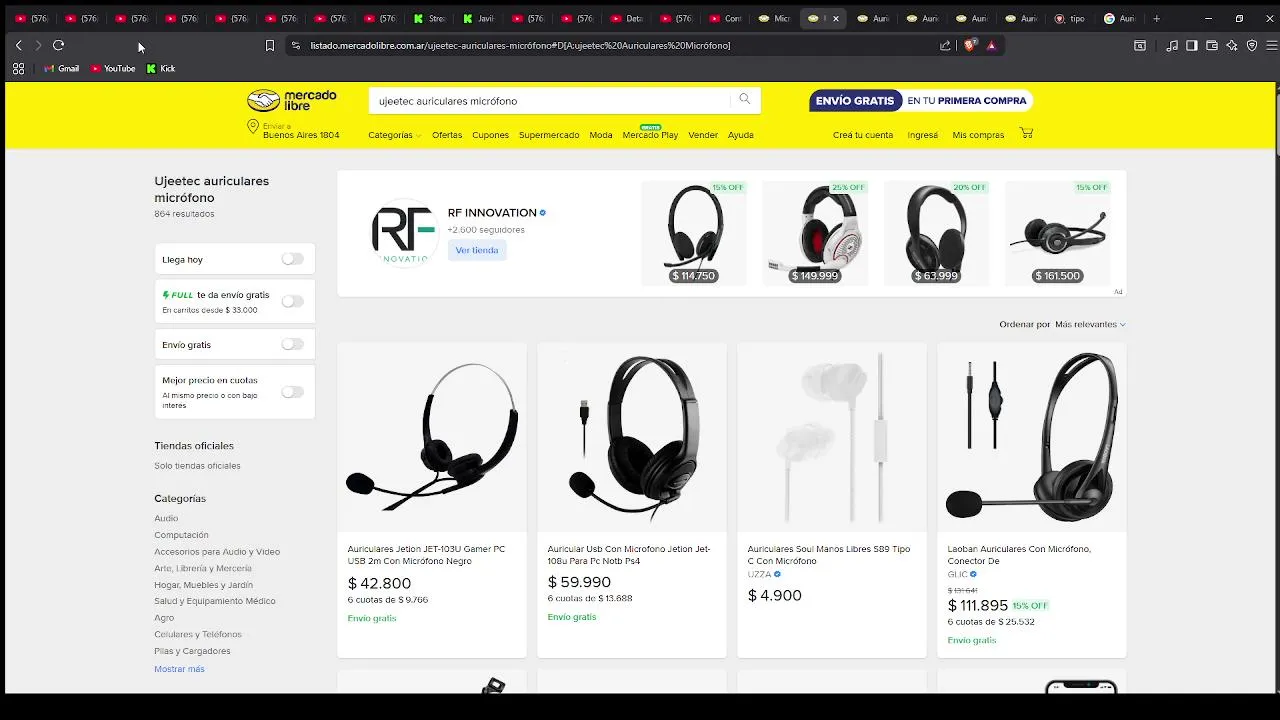
Task: Open the YouTube bookmark
Action: [x=113, y=68]
